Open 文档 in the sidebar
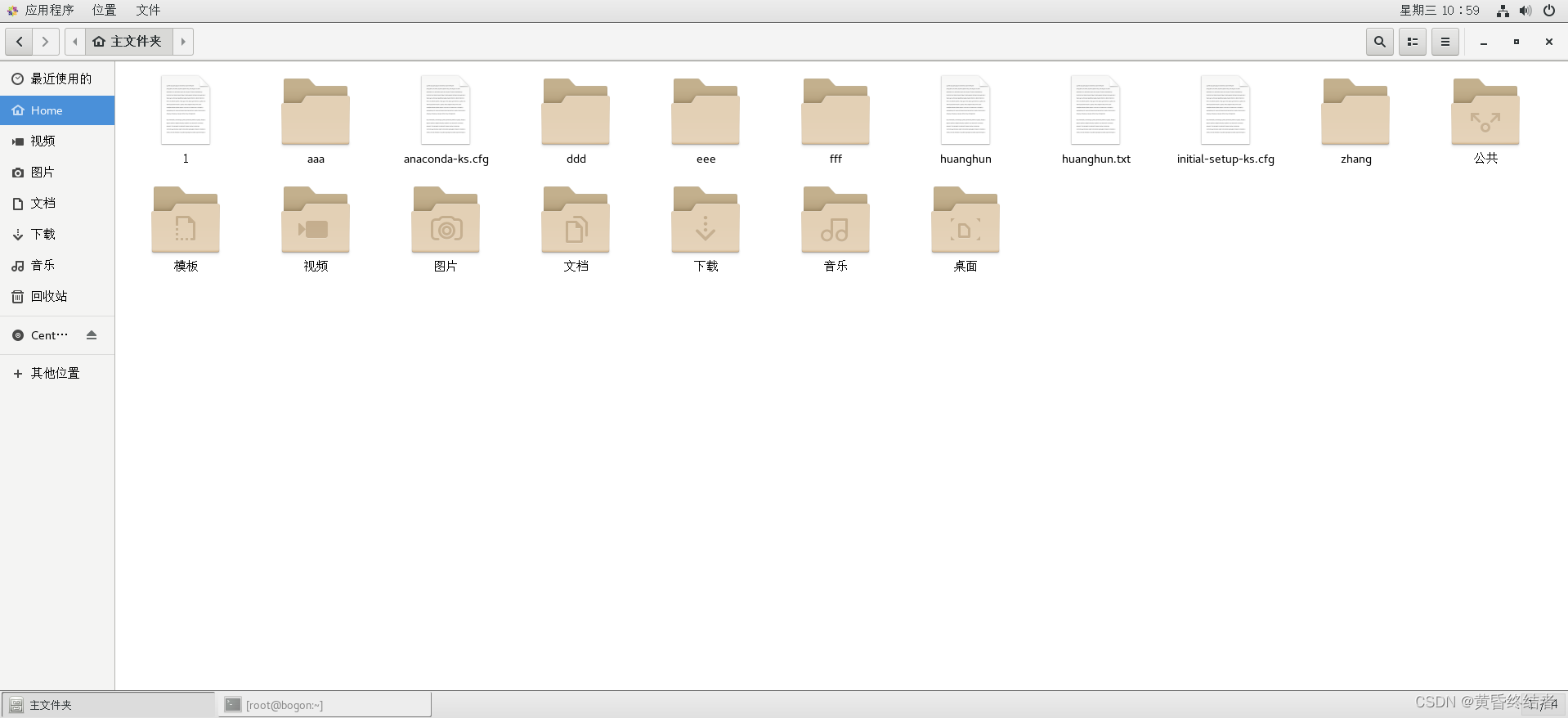The image size is (1568, 718). pos(57,204)
